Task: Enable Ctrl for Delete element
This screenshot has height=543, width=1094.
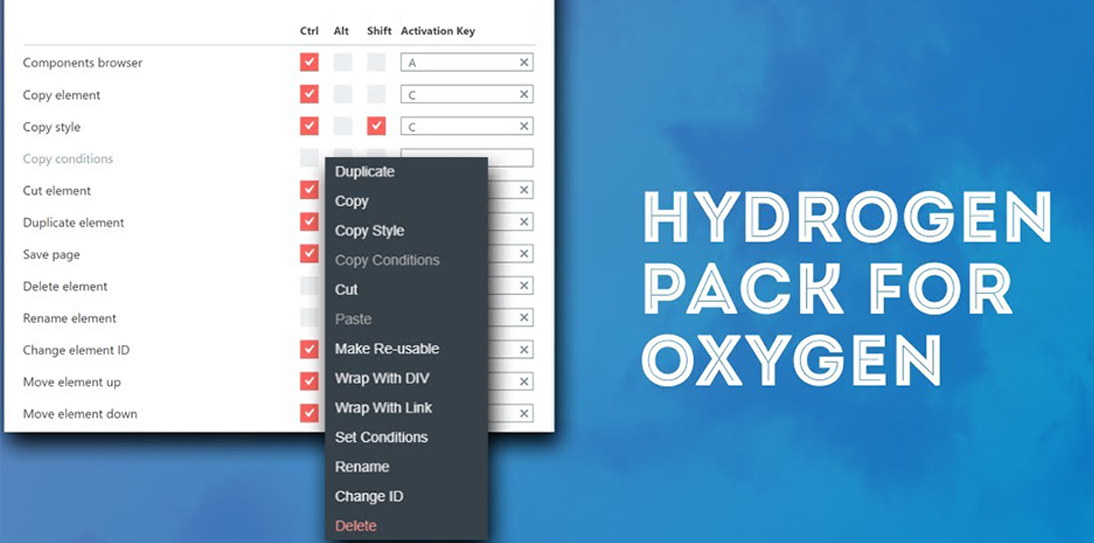Action: [x=309, y=285]
